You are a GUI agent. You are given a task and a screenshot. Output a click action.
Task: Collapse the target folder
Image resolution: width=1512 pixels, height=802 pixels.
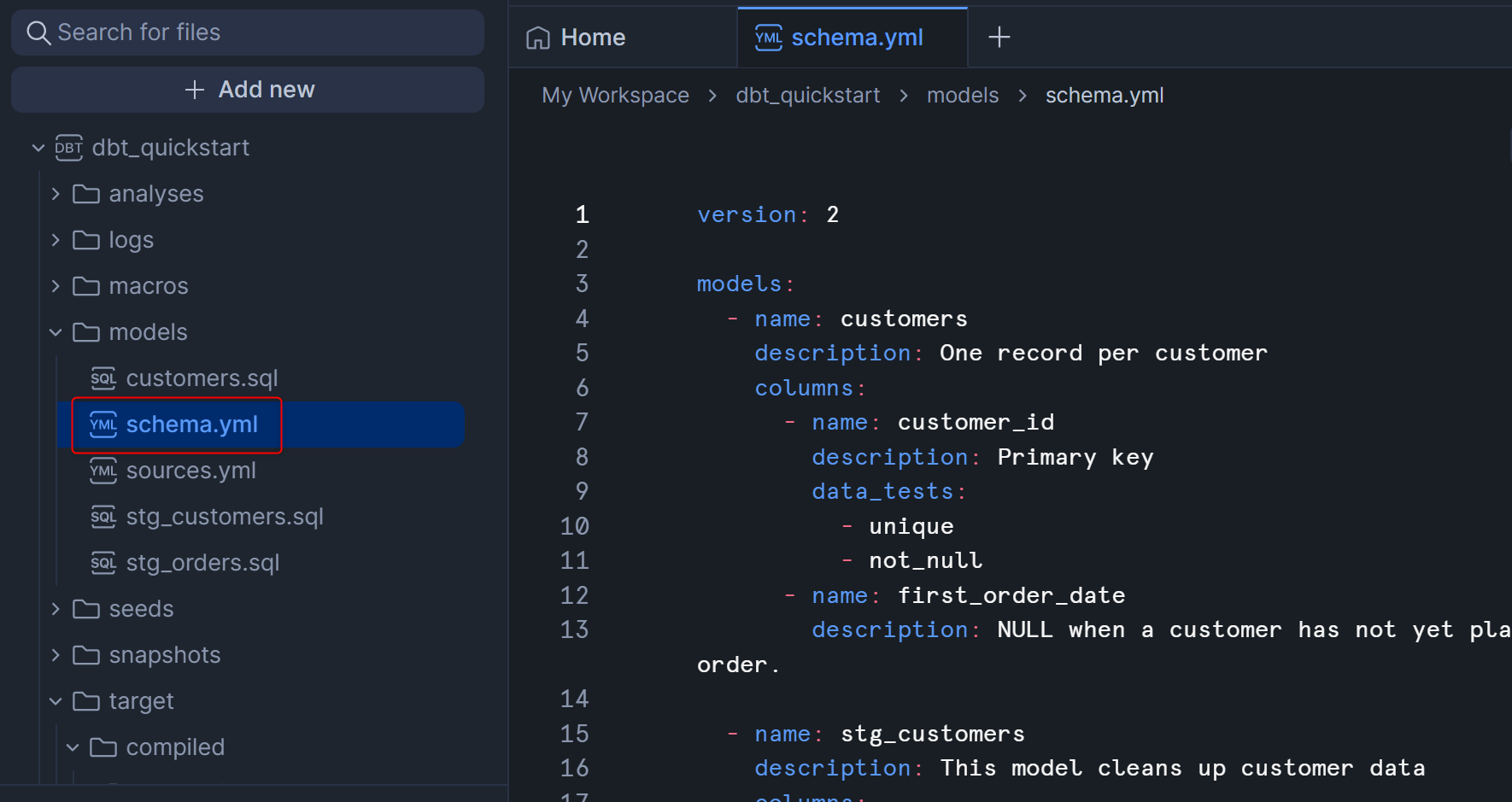[56, 701]
